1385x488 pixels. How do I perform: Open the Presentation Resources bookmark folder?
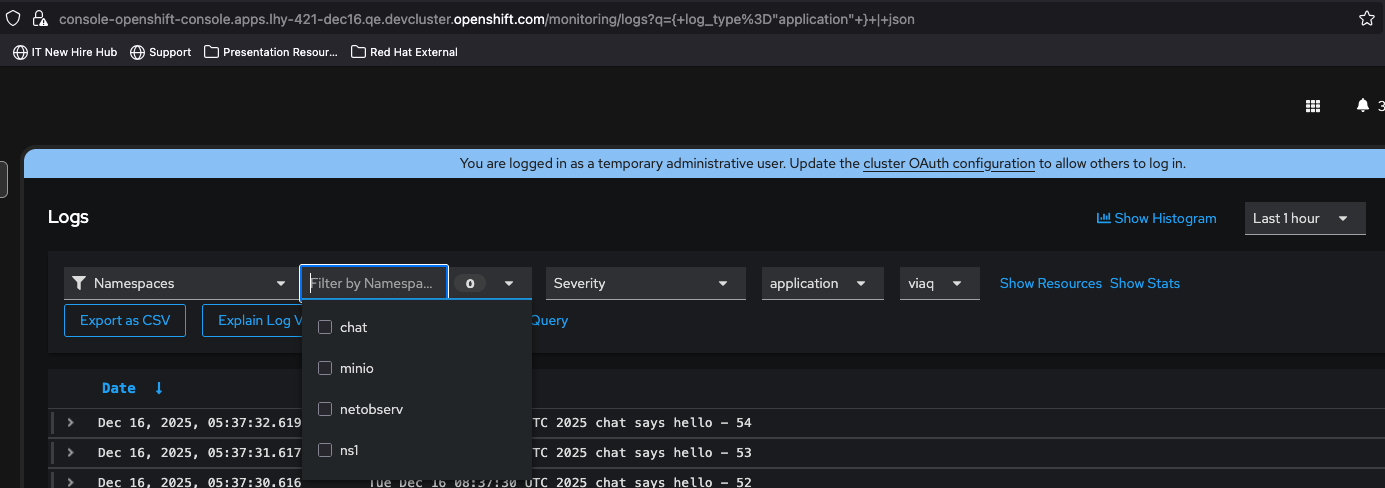point(271,52)
